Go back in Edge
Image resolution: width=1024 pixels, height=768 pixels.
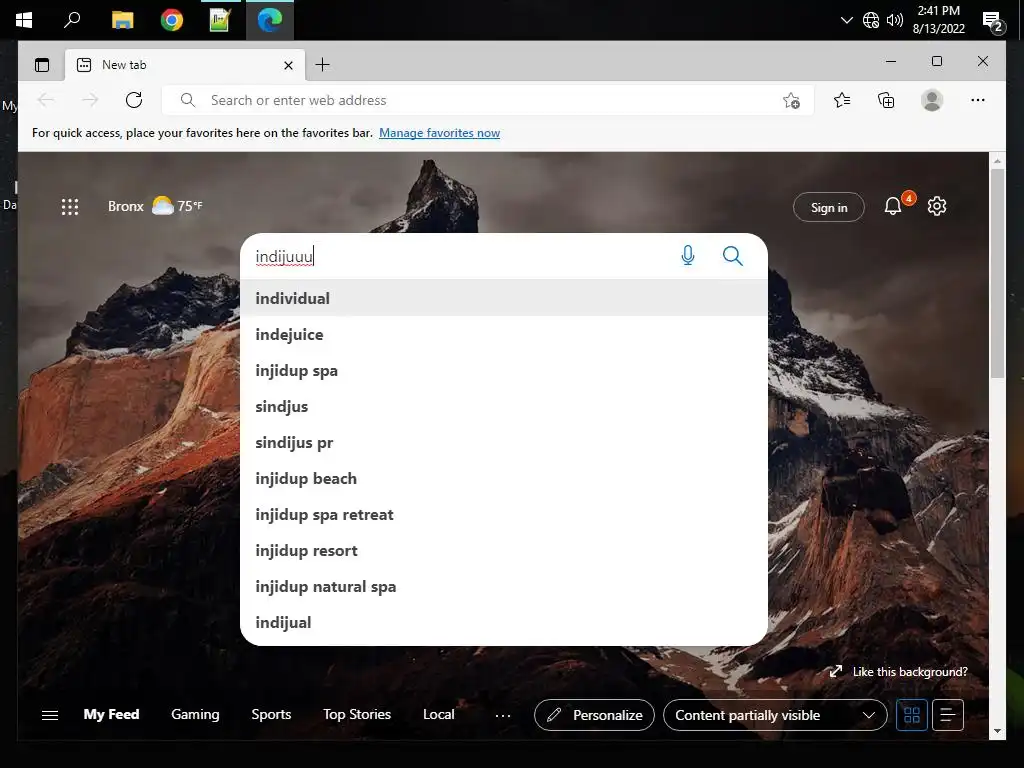click(46, 100)
